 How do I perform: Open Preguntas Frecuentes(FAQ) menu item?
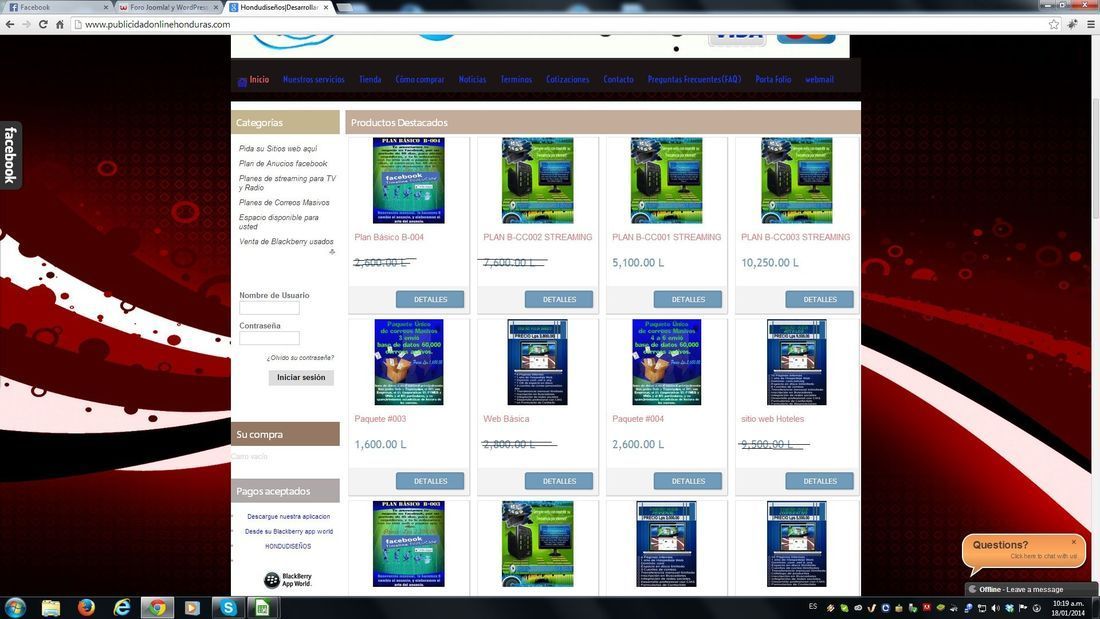point(694,79)
